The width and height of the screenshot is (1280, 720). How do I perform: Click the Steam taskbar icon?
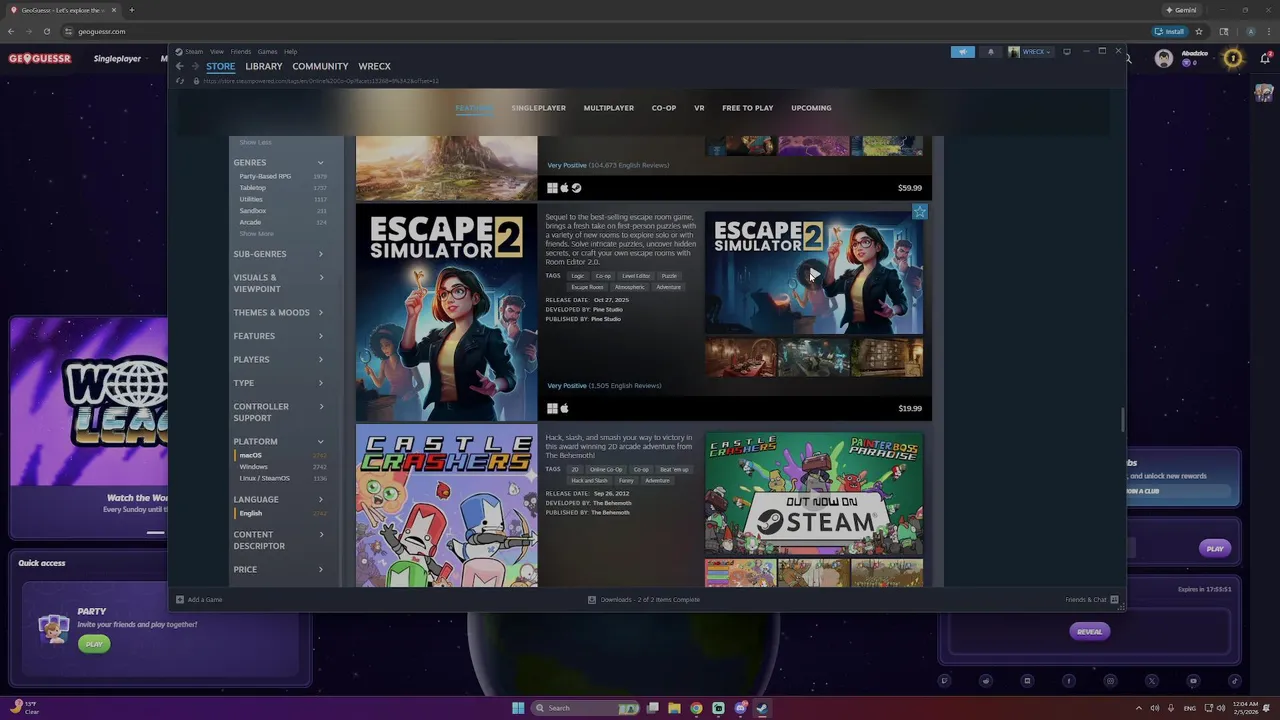(x=762, y=708)
